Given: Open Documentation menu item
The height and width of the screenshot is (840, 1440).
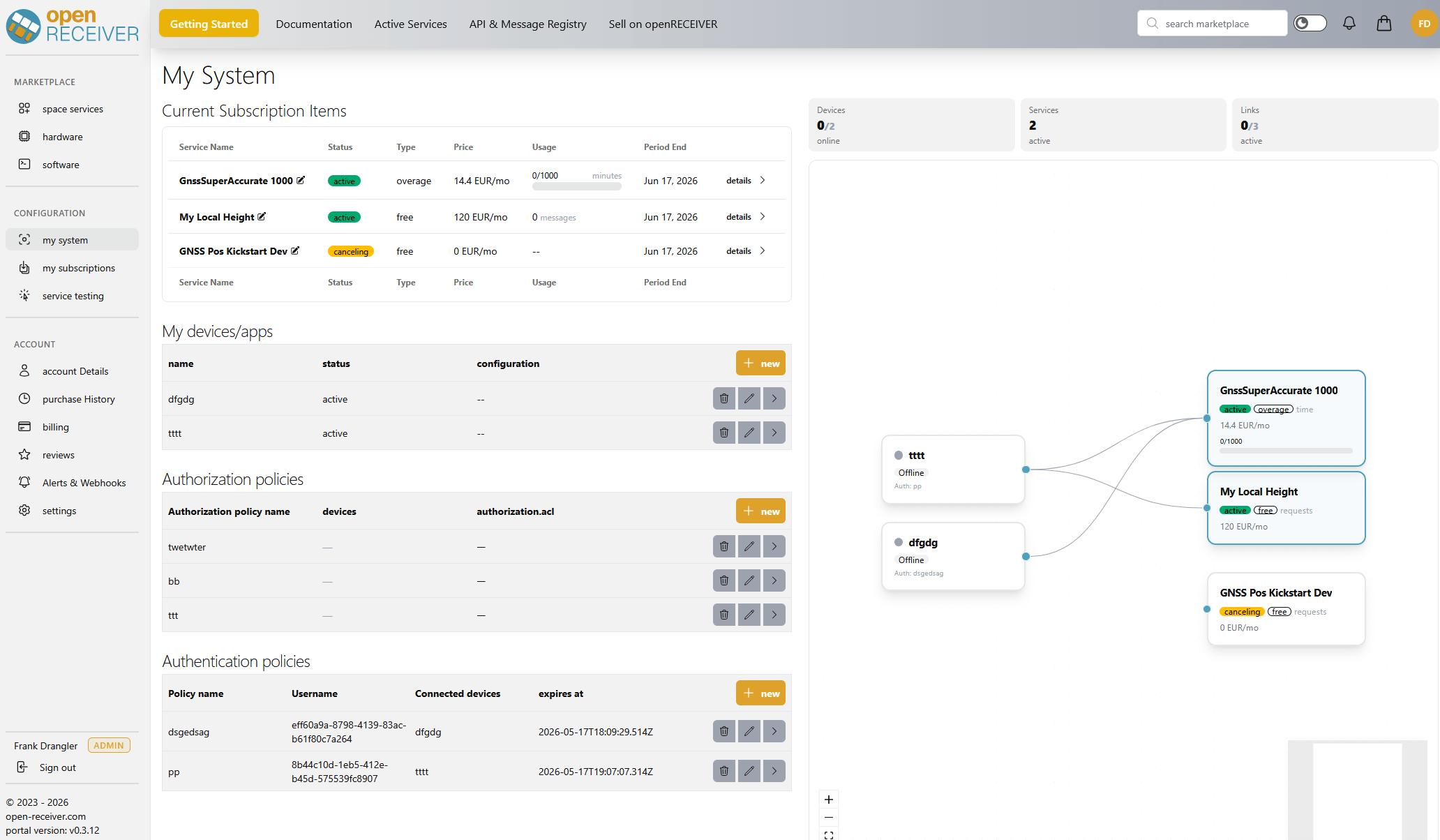Looking at the screenshot, I should [x=314, y=24].
